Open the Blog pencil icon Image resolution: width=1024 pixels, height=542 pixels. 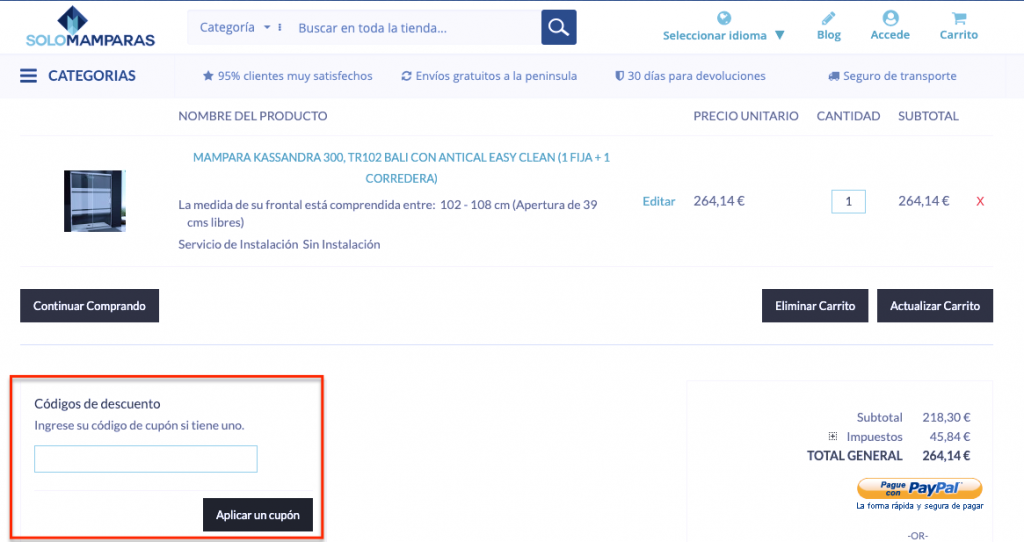tap(828, 18)
